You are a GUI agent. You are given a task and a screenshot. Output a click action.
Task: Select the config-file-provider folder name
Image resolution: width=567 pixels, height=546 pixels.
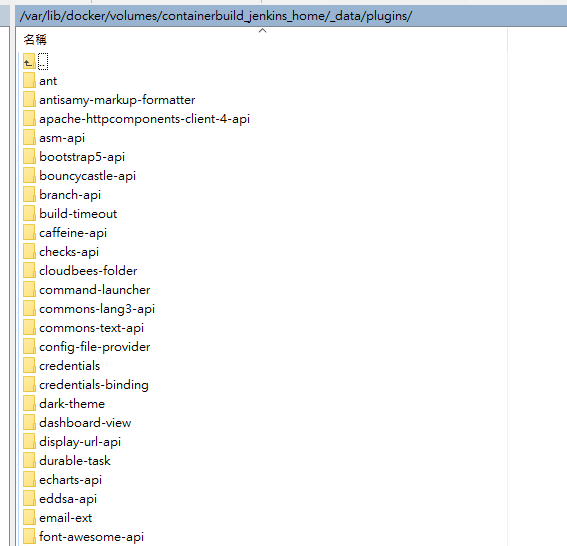(95, 347)
